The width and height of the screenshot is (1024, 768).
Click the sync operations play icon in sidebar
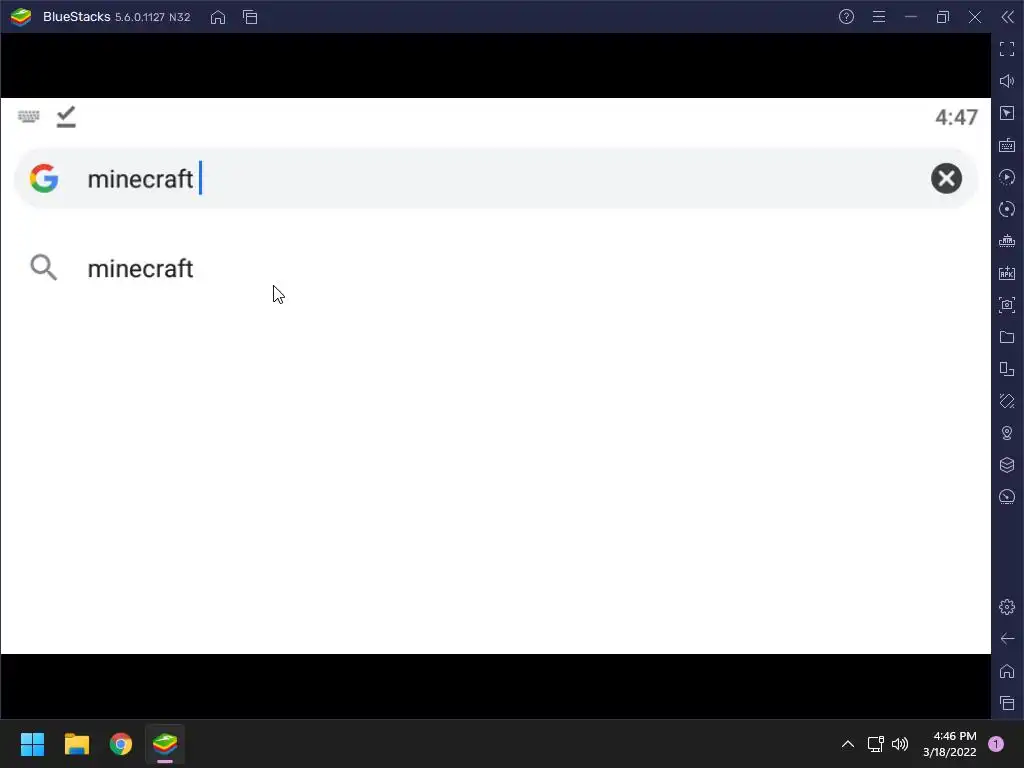pyautogui.click(x=1007, y=177)
